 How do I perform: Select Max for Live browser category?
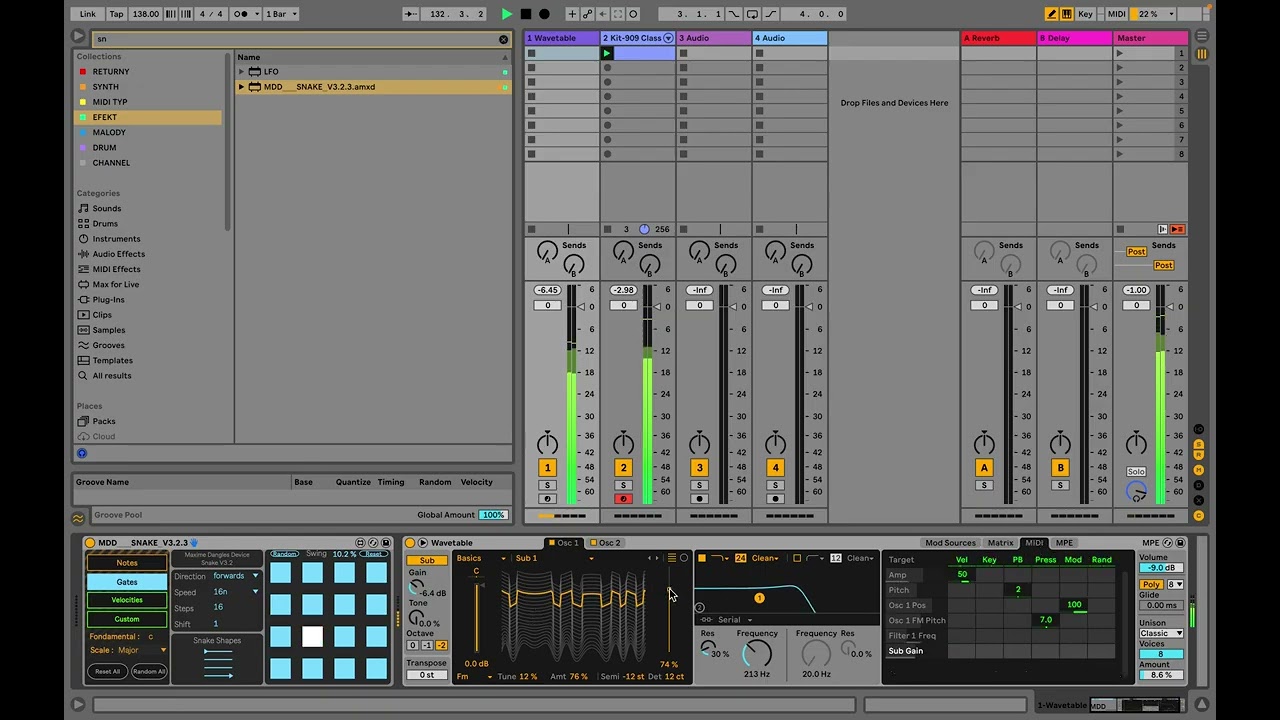pos(115,285)
